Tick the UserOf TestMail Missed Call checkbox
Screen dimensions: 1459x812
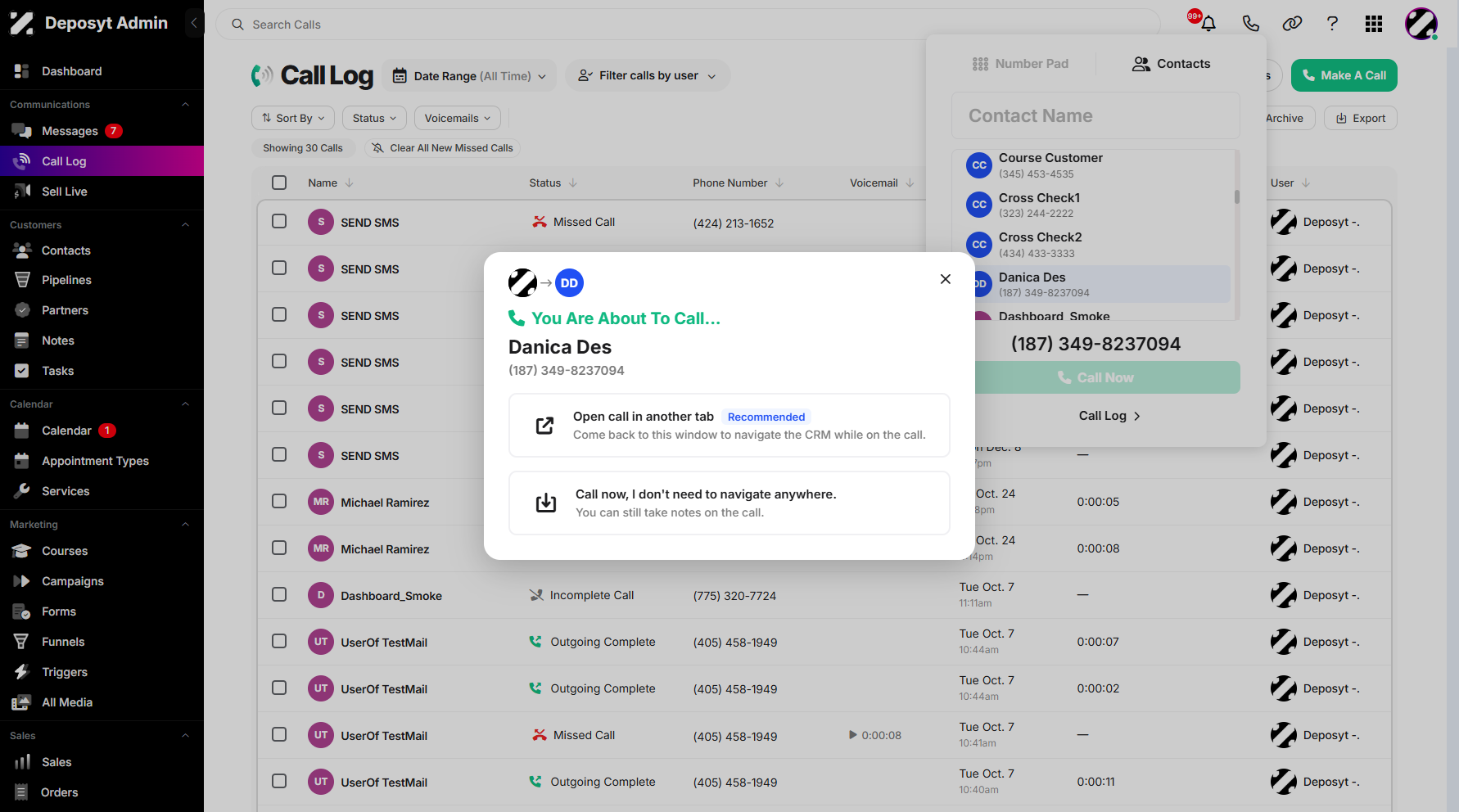coord(279,734)
